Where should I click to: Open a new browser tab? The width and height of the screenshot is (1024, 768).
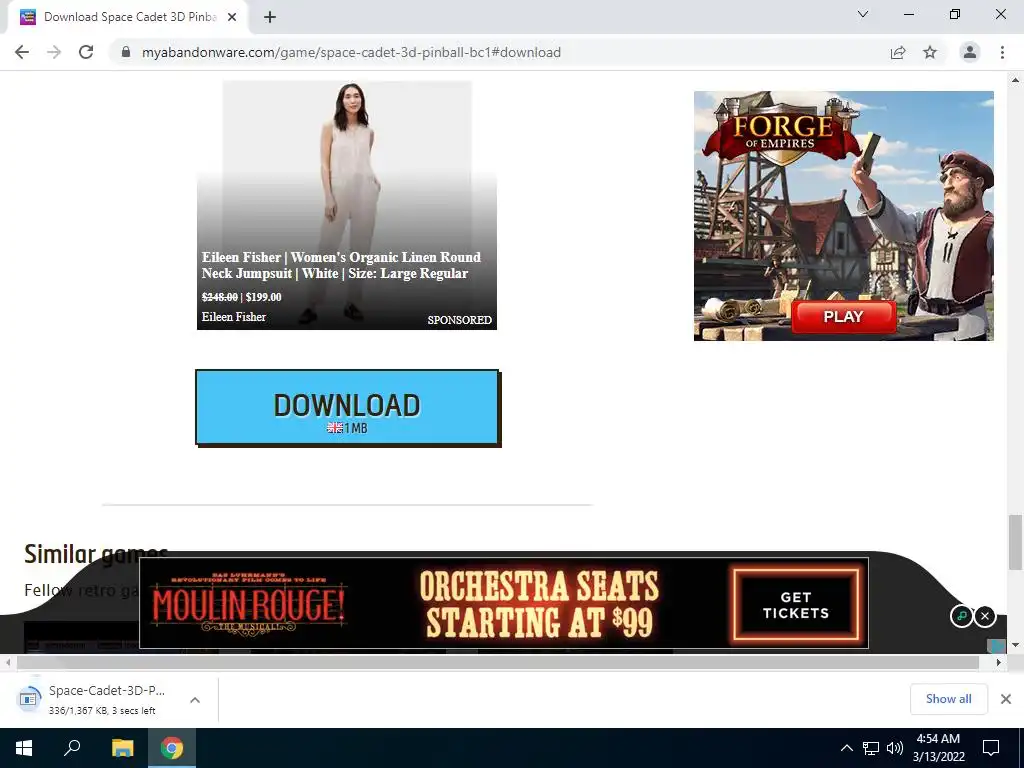(x=270, y=17)
